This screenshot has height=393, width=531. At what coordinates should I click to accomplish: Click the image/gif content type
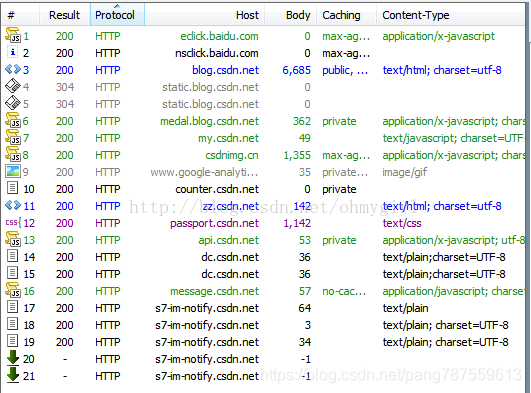(405, 172)
